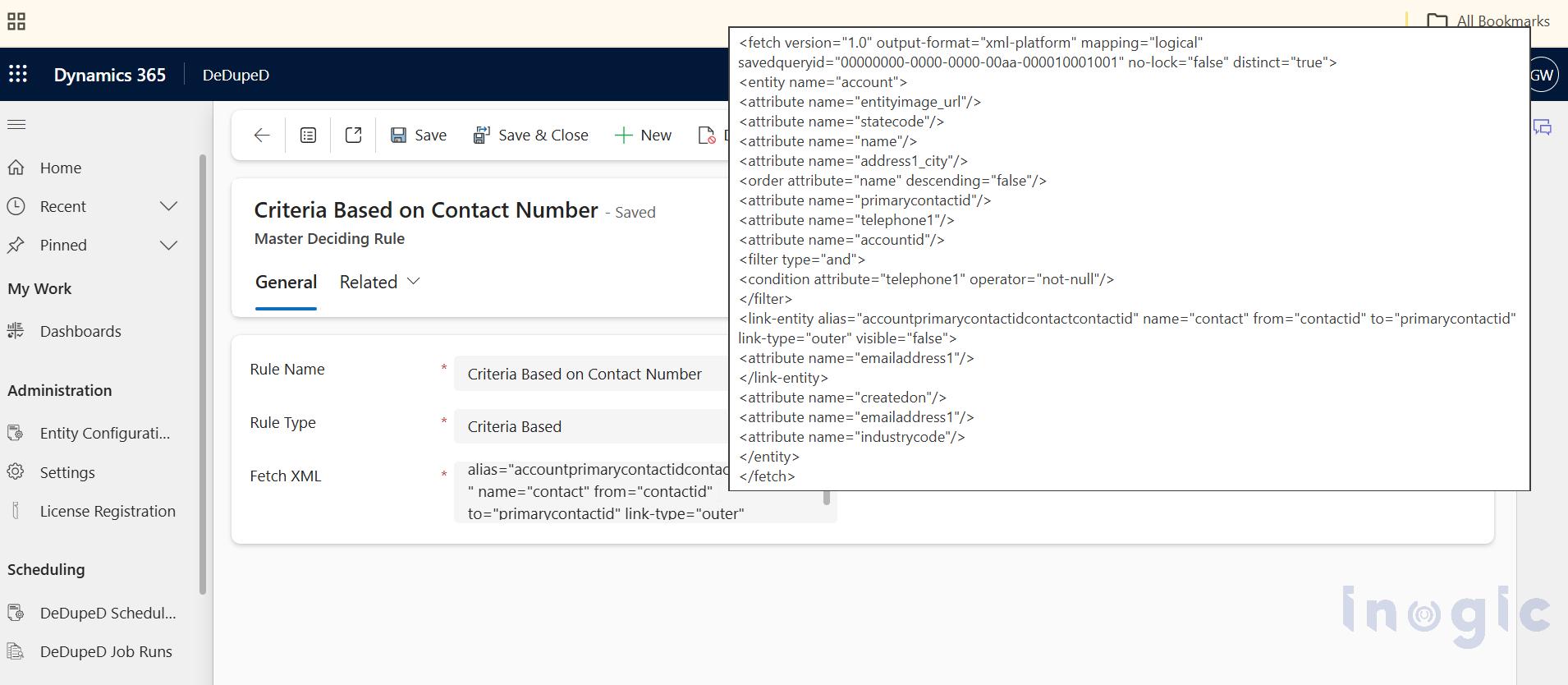Open Settings in the sidebar
Image resolution: width=1568 pixels, height=685 pixels.
tap(67, 472)
